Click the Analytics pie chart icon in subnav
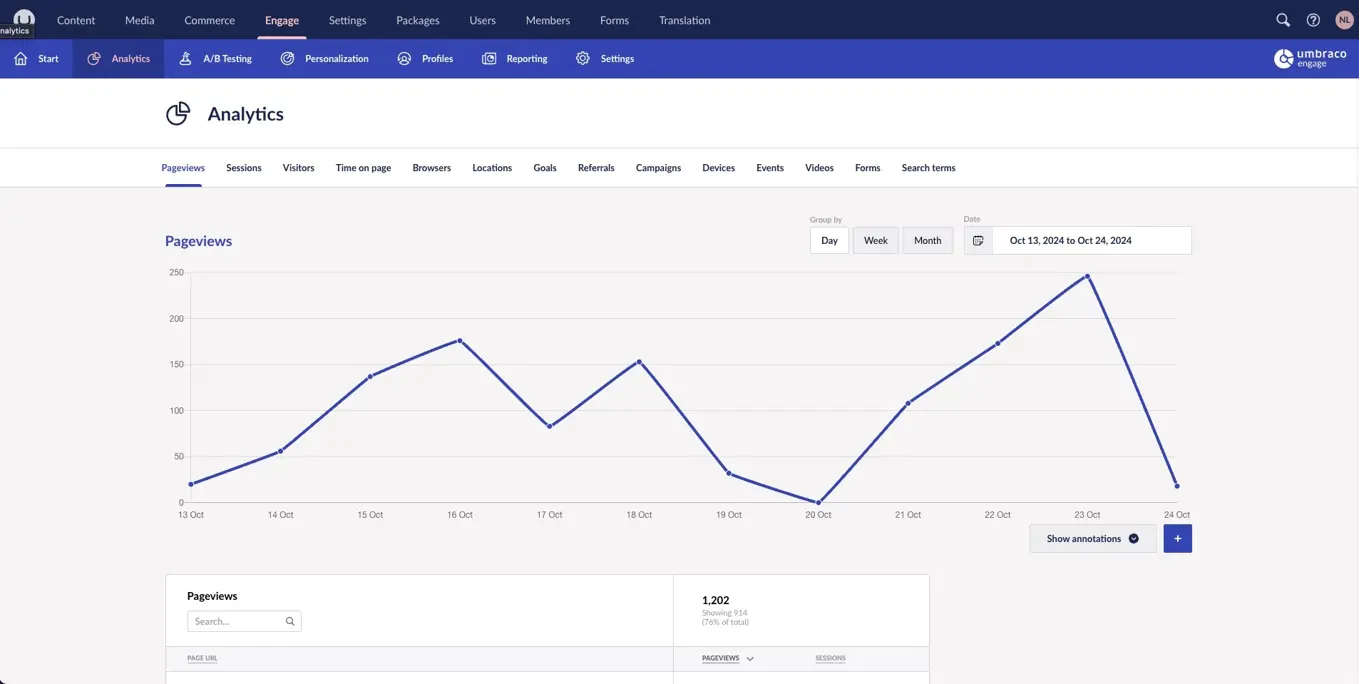1360x684 pixels. point(94,59)
